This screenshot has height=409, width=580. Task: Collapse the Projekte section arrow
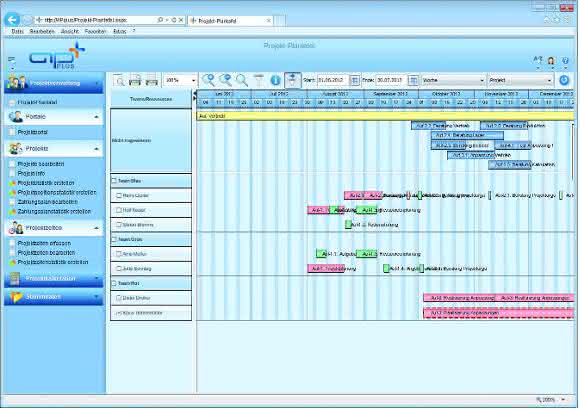[96, 149]
